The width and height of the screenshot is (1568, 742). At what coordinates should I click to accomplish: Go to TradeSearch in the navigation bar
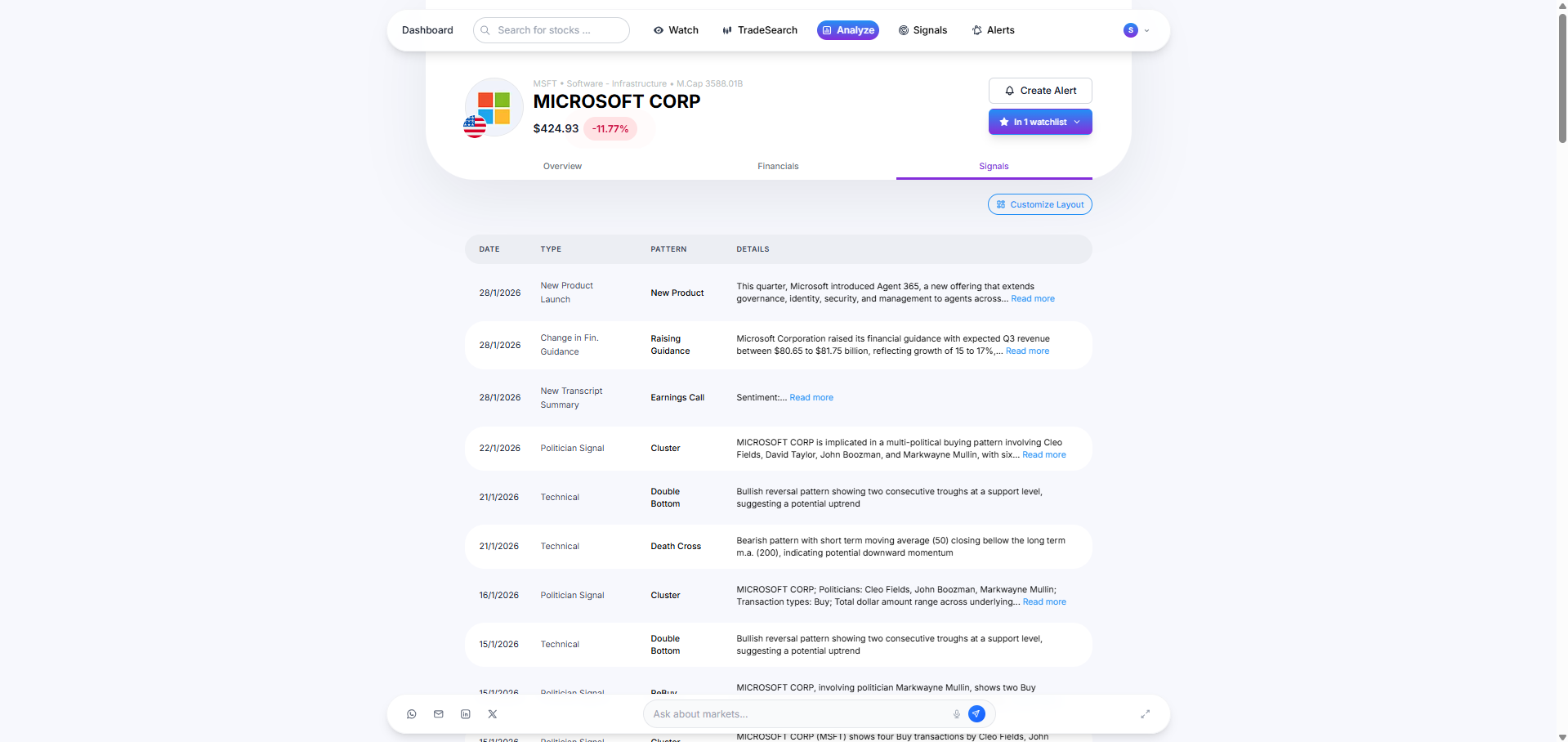click(759, 30)
